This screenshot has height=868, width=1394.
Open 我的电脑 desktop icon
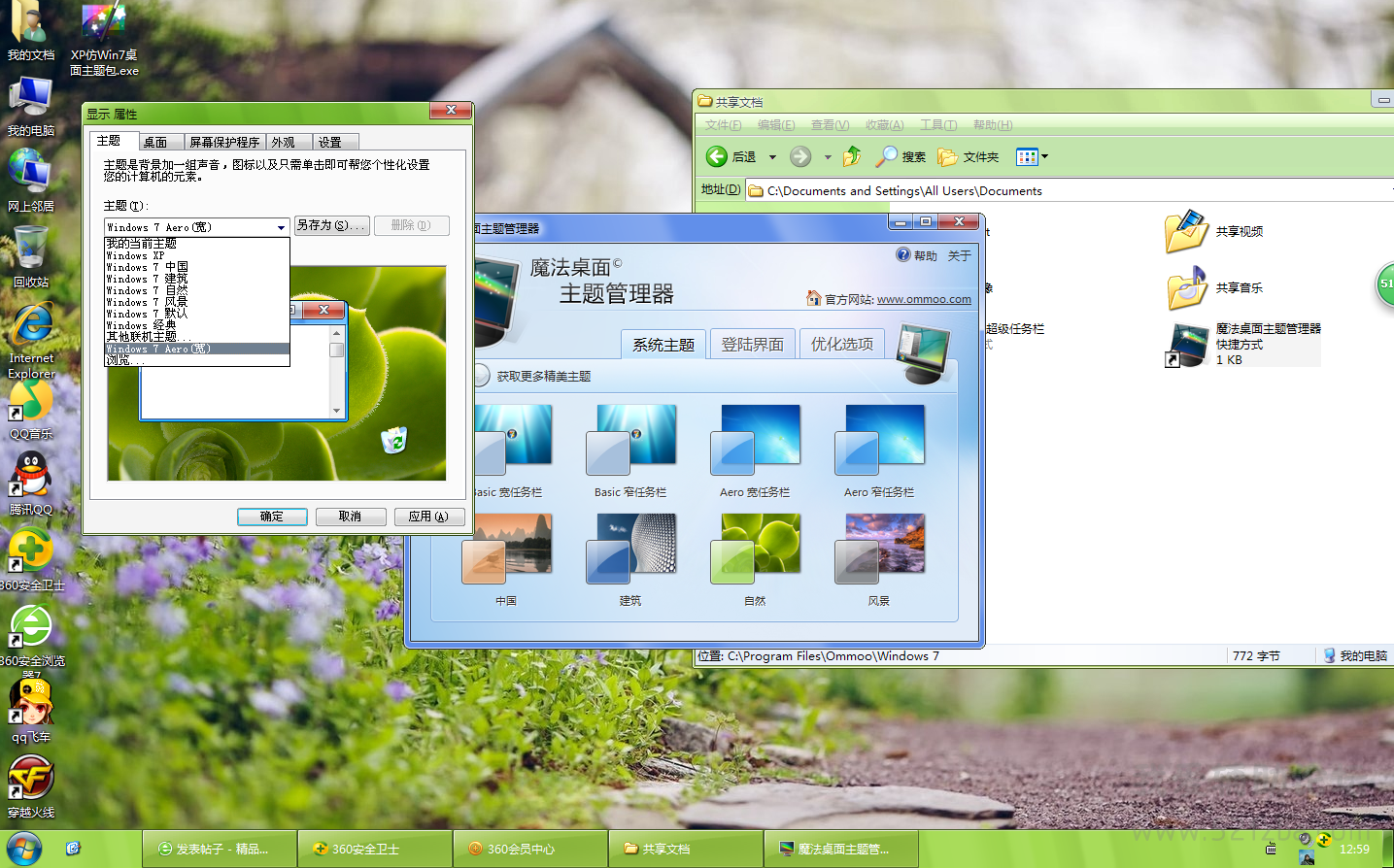tap(31, 107)
